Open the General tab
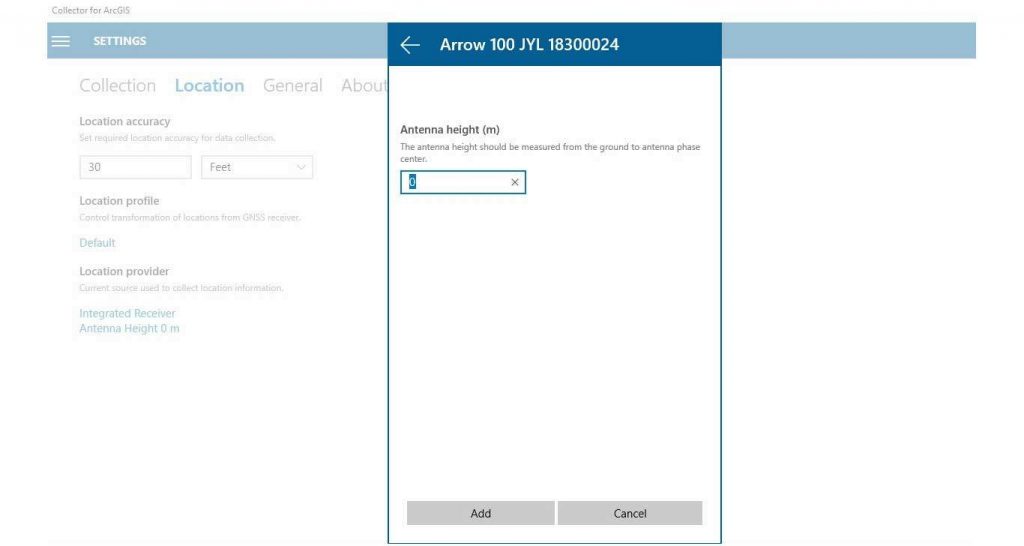This screenshot has height=546, width=1024. pyautogui.click(x=293, y=86)
